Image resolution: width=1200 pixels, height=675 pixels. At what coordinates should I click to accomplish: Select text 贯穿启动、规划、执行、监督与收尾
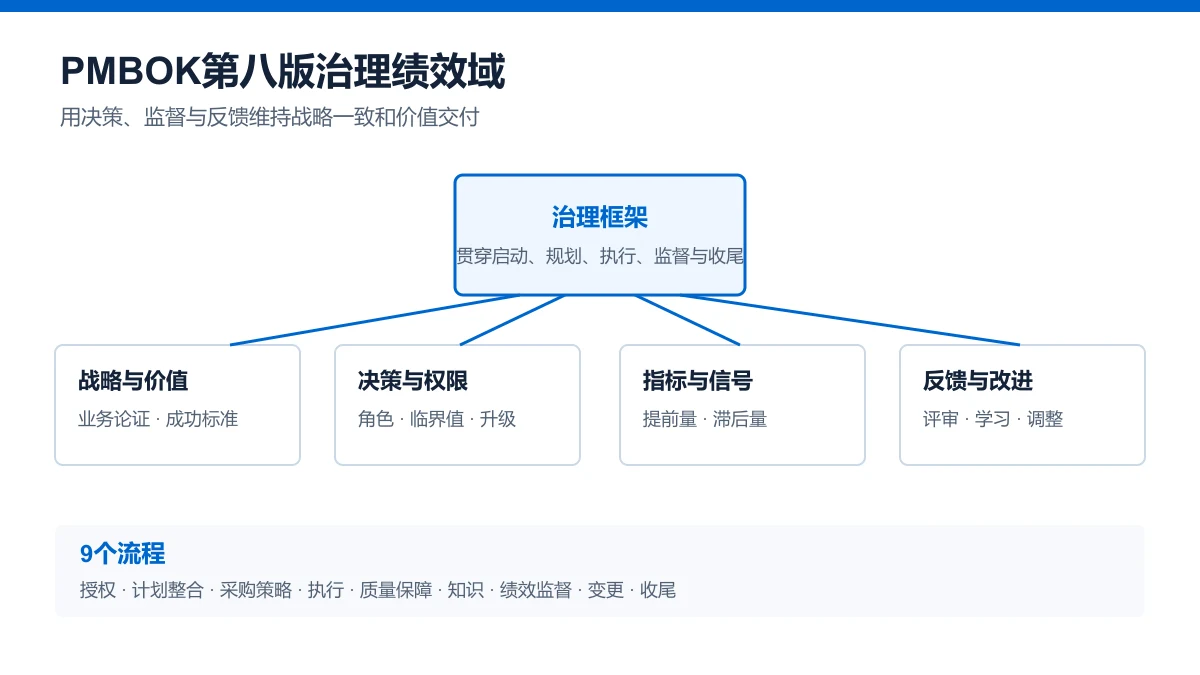coord(600,256)
